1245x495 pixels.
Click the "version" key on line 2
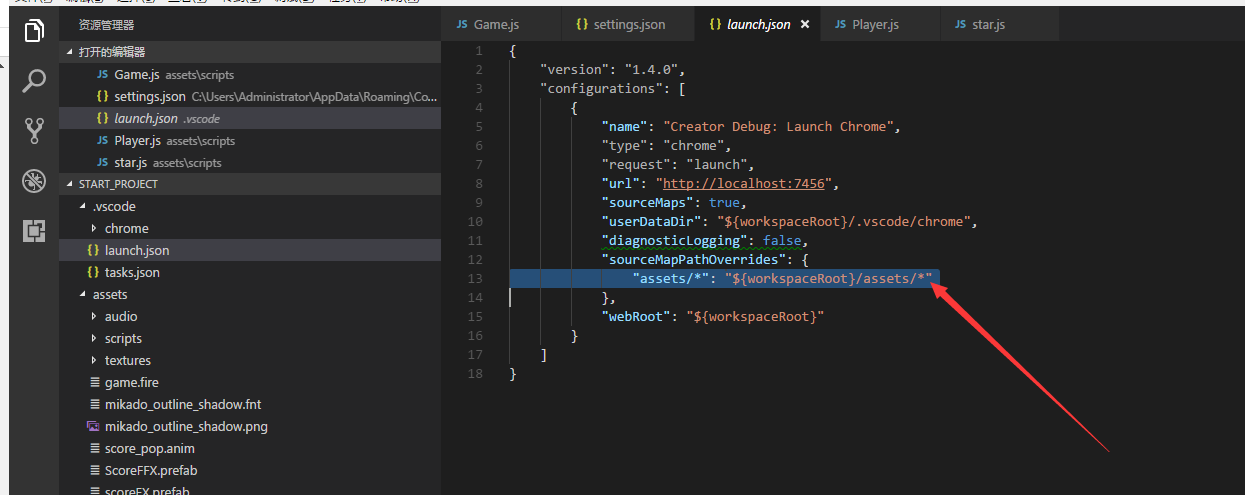574,70
